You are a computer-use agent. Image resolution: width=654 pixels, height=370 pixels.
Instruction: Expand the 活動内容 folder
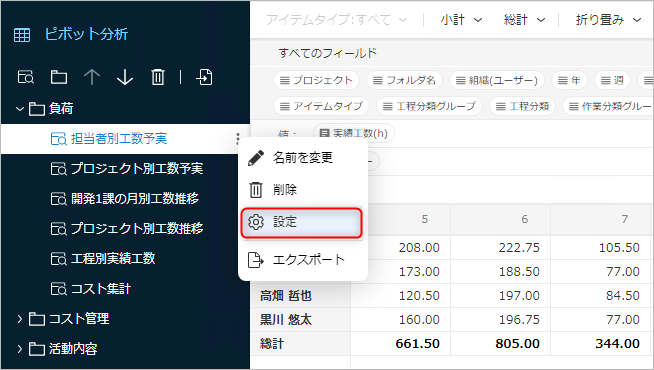pos(19,349)
